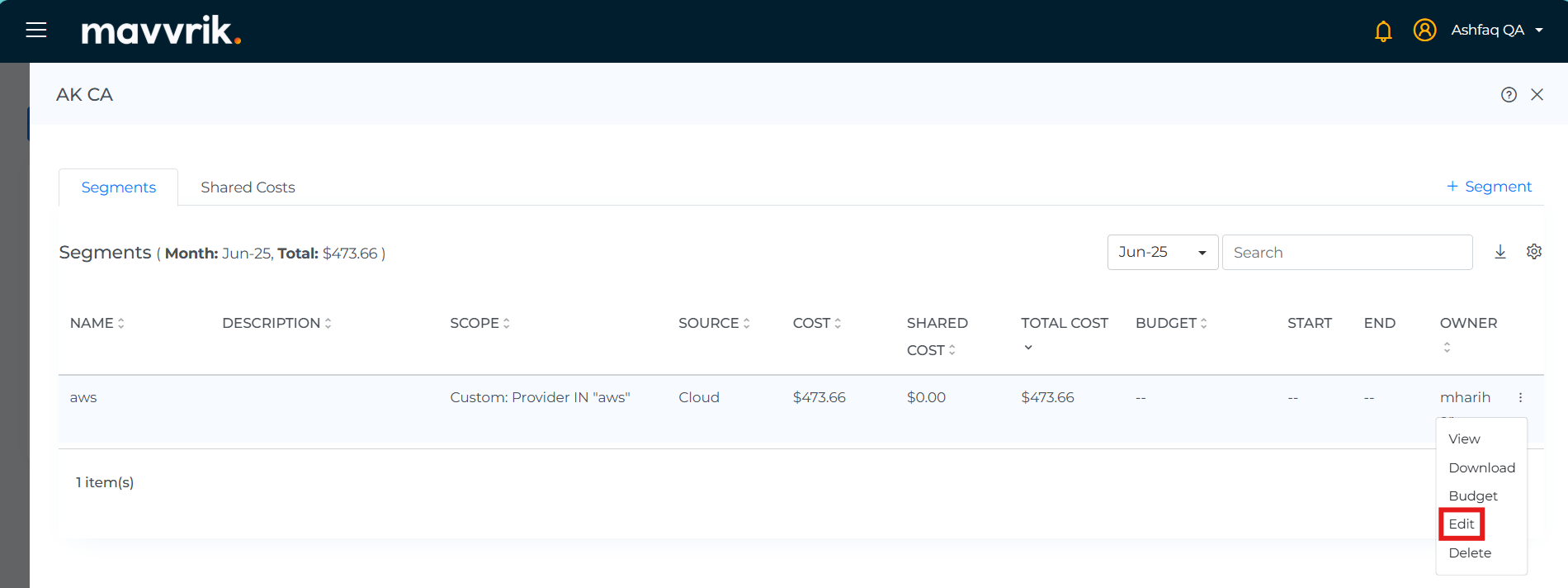The image size is (1568, 588).
Task: Click the user profile avatar icon
Action: point(1424,31)
